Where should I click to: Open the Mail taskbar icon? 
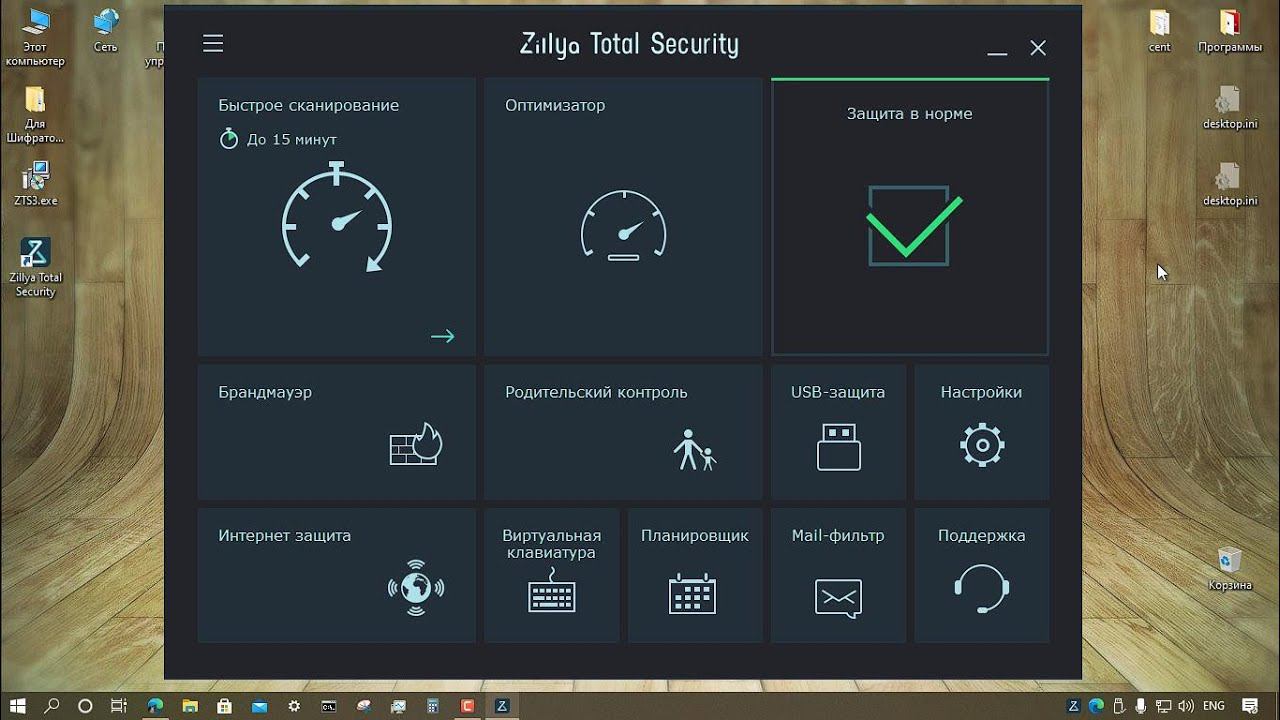[x=258, y=706]
